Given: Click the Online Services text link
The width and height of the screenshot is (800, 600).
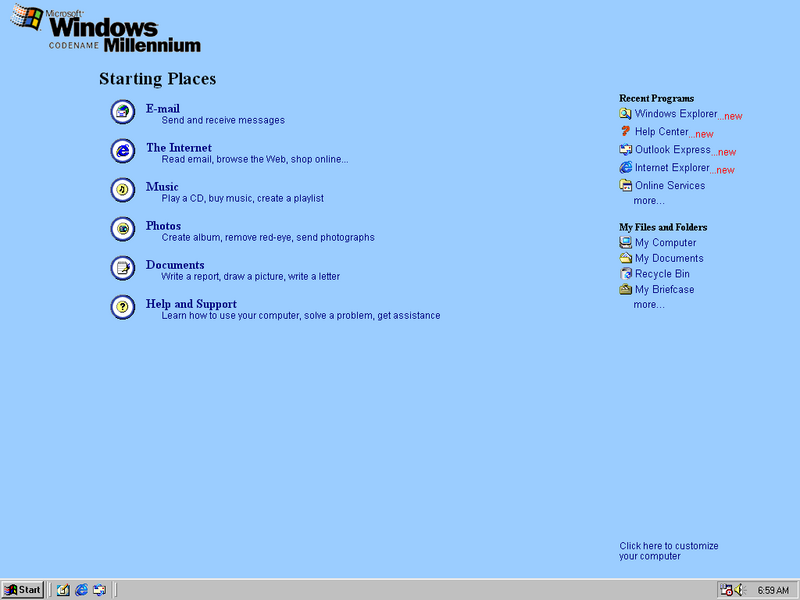Looking at the screenshot, I should click(670, 186).
